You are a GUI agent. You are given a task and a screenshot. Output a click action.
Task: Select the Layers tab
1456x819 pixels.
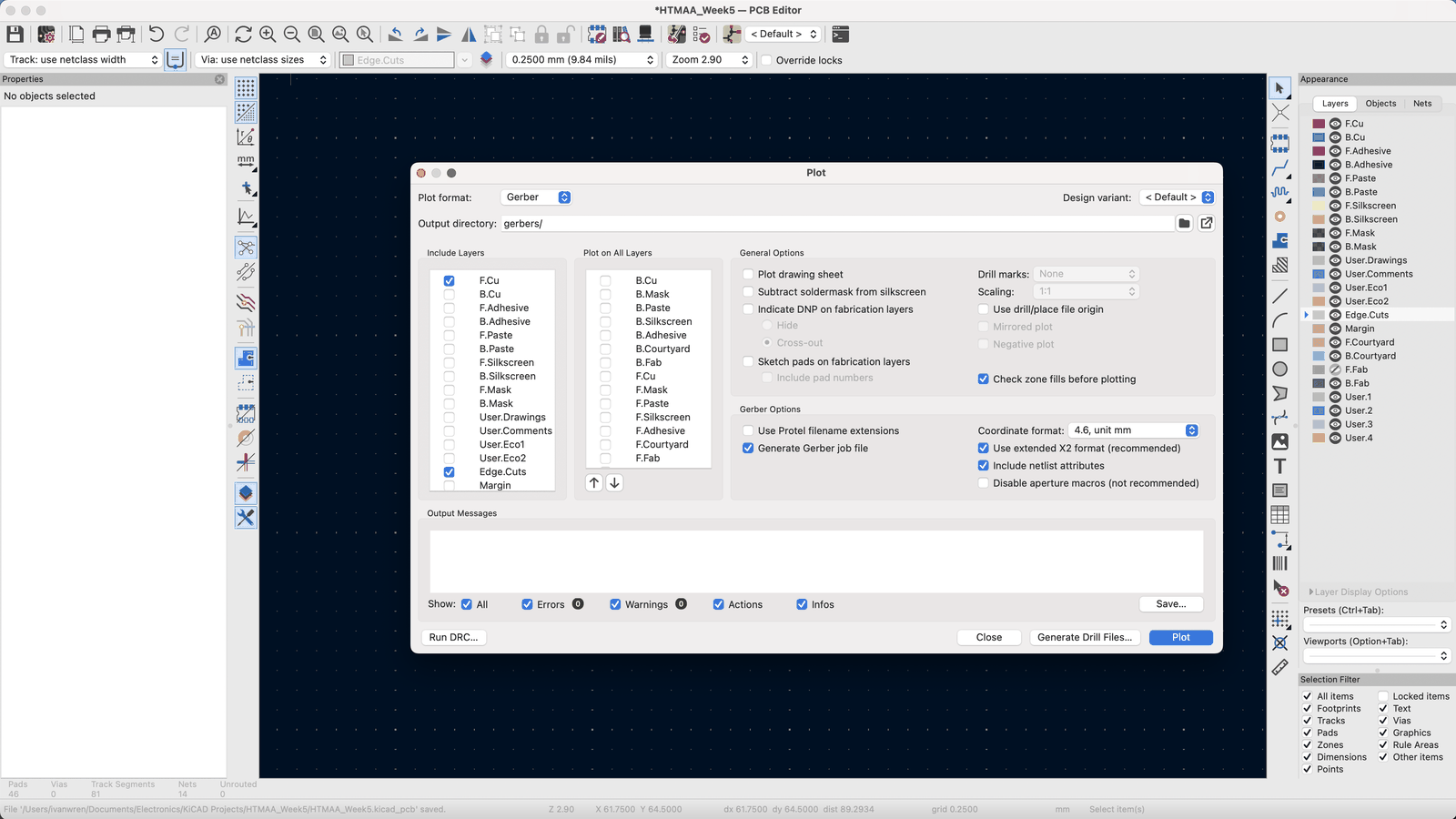pyautogui.click(x=1335, y=104)
